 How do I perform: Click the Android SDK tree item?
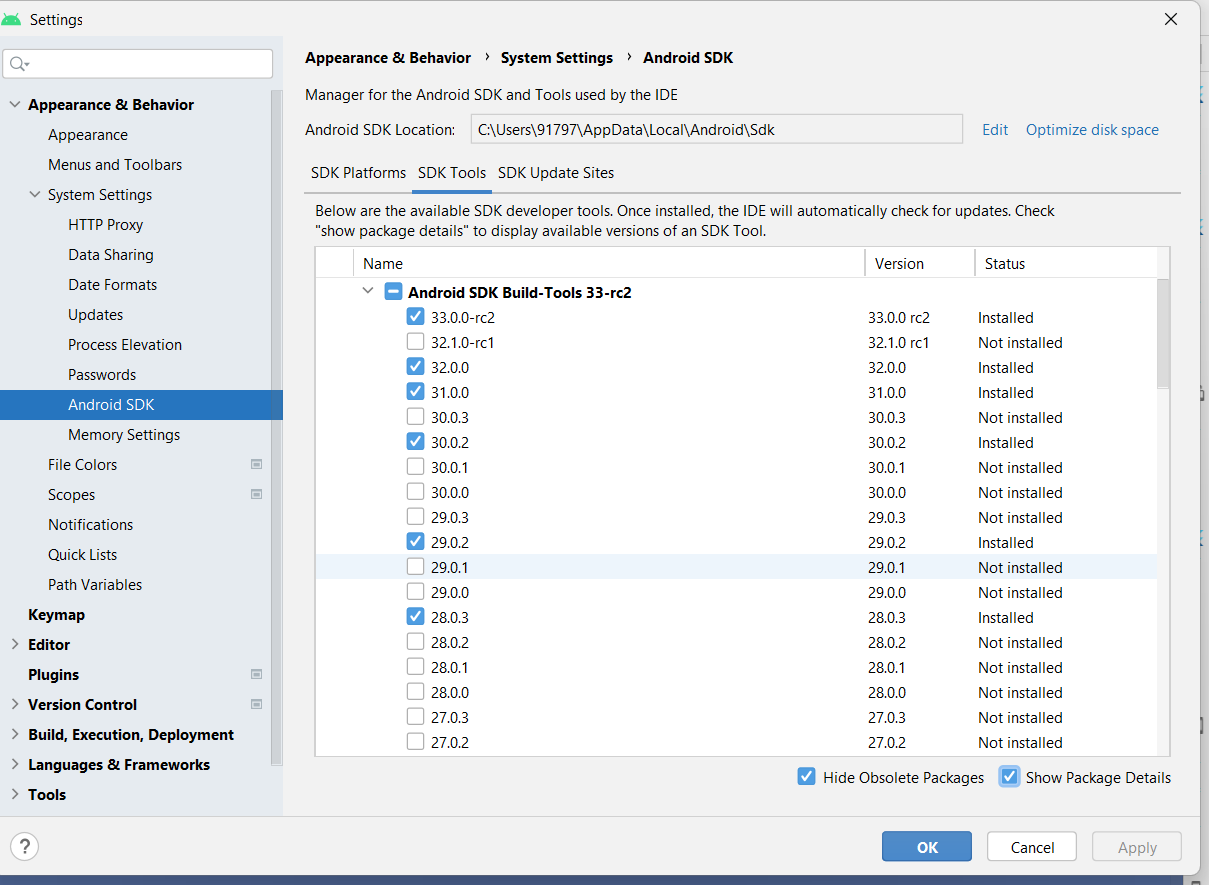click(x=141, y=404)
